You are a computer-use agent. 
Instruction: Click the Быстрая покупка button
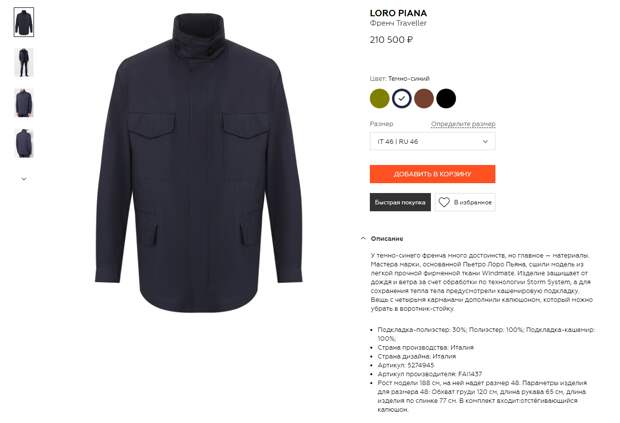400,202
